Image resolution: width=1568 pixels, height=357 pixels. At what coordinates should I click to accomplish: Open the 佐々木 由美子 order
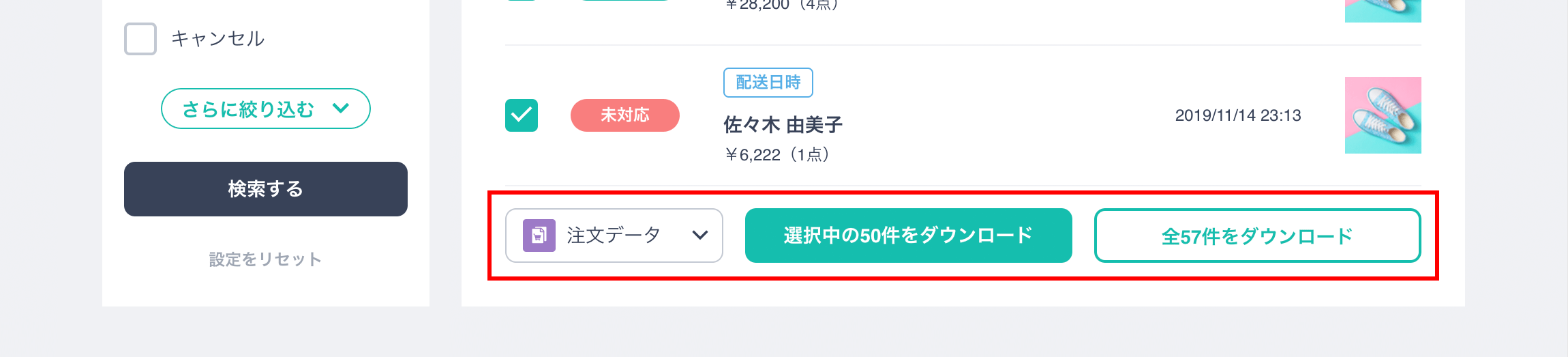[783, 125]
